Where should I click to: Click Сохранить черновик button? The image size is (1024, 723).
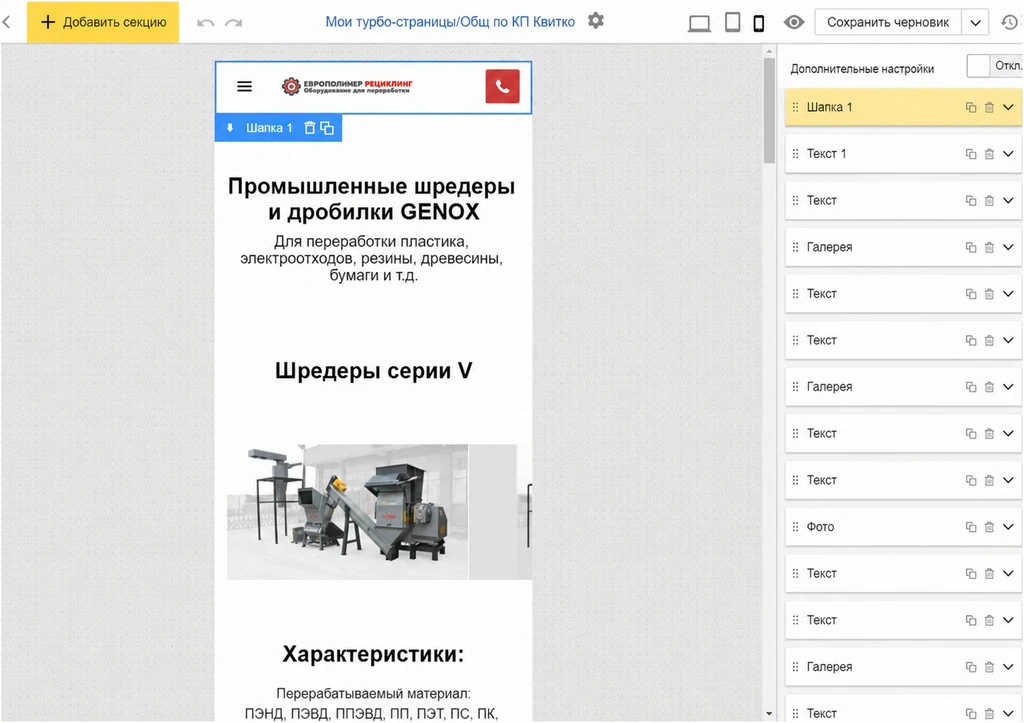(x=888, y=23)
